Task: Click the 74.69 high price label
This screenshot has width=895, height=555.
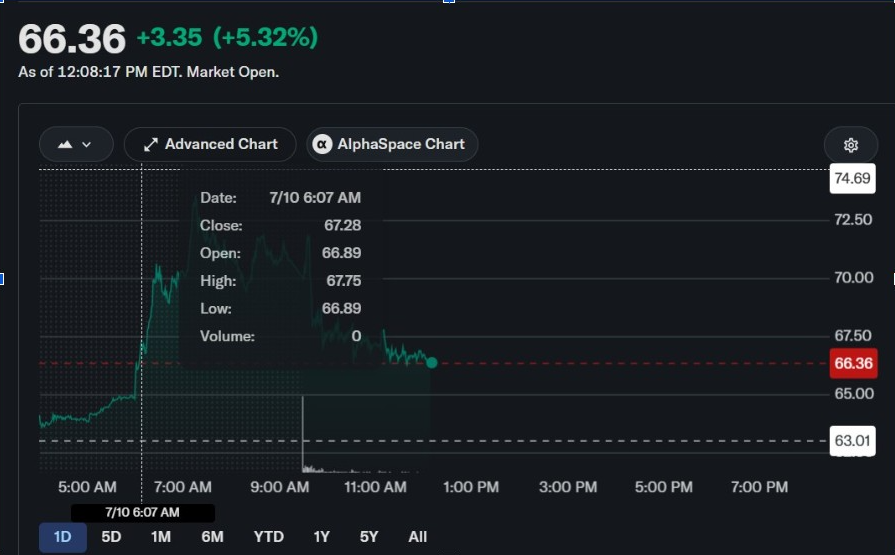Action: tap(852, 178)
